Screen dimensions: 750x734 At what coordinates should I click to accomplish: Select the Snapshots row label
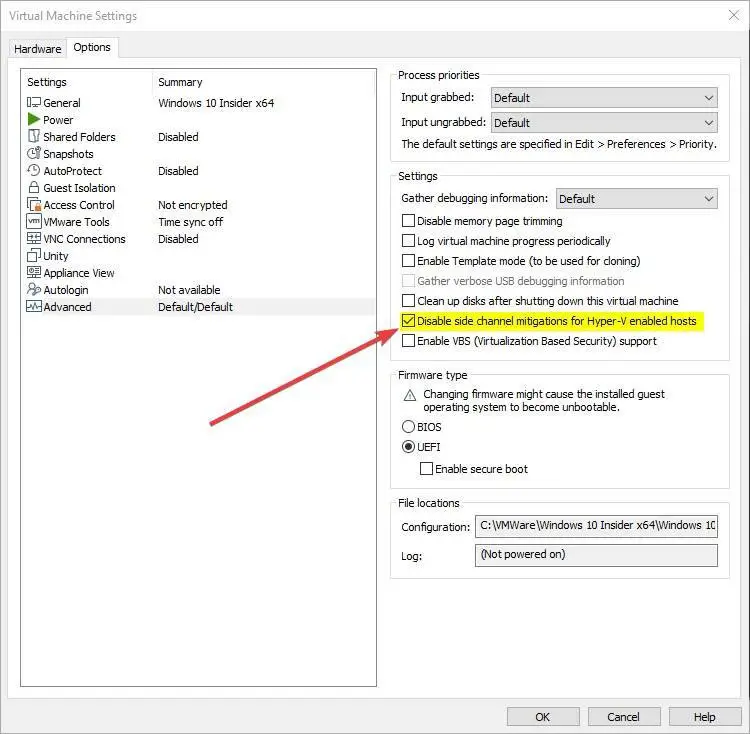[x=68, y=154]
